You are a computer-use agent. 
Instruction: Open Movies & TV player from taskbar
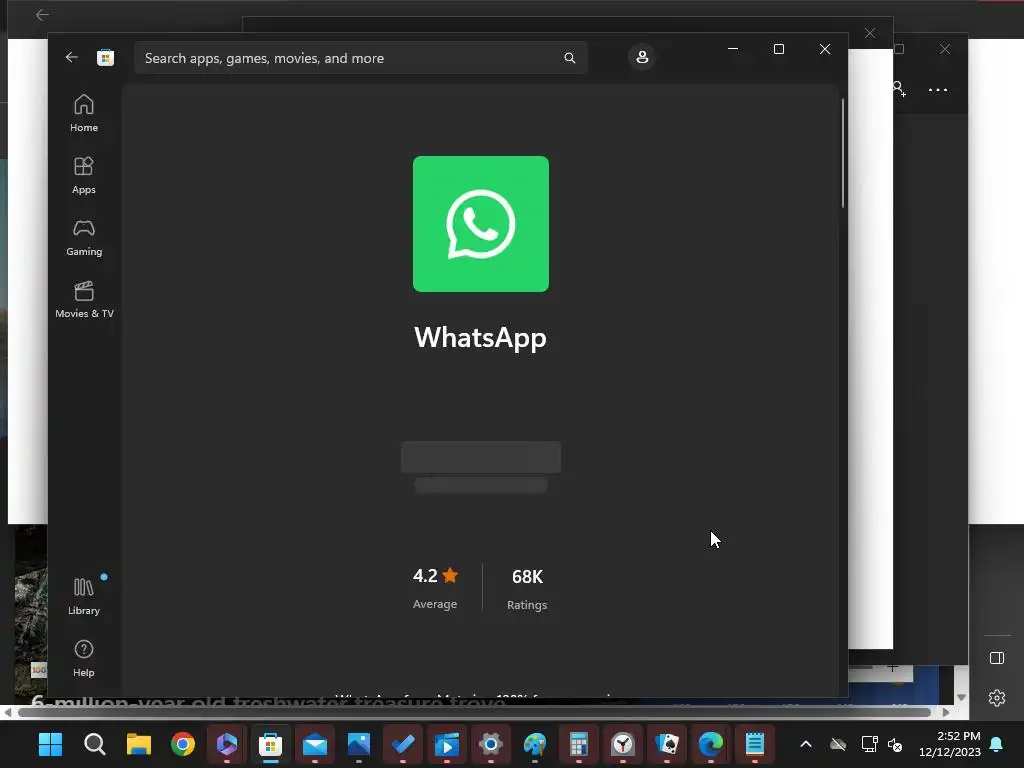447,744
